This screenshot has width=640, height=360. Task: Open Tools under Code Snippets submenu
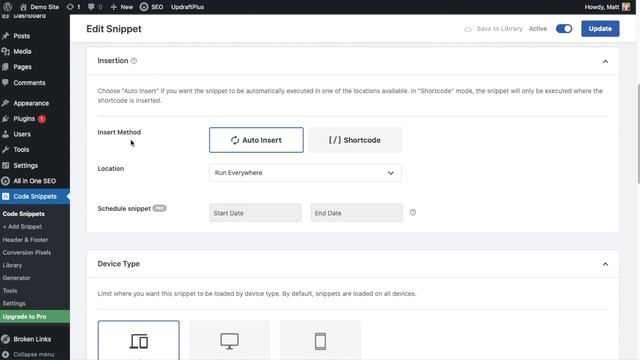(10, 291)
